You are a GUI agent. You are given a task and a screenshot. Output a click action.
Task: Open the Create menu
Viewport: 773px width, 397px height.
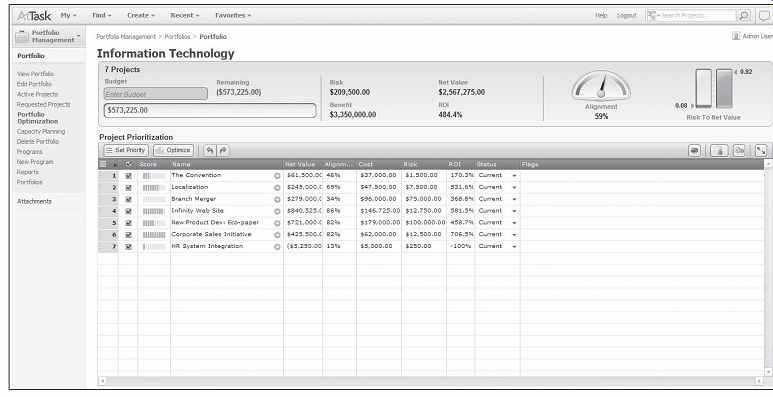click(x=141, y=16)
